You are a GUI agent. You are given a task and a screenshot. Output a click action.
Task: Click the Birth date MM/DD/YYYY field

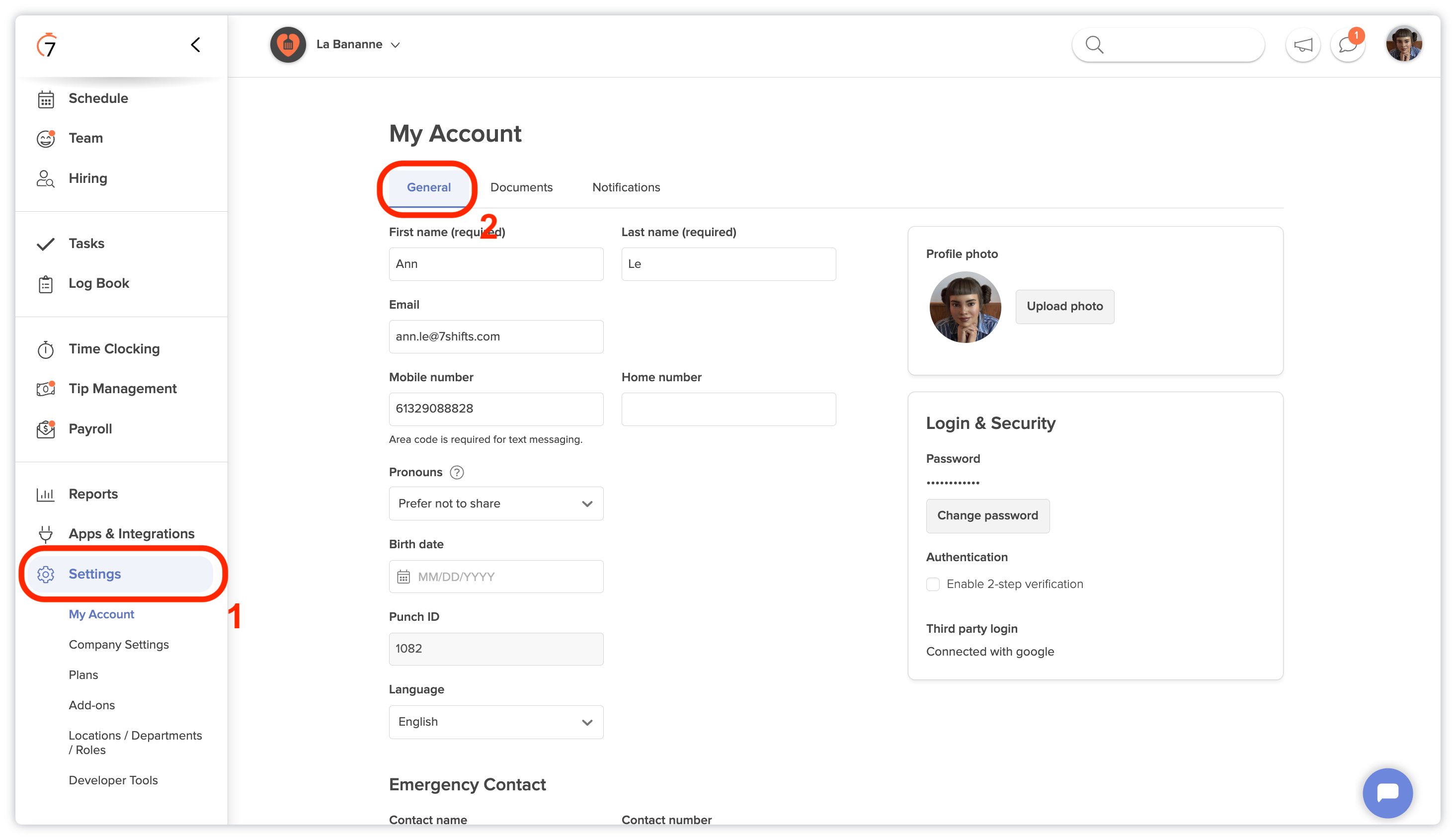496,577
